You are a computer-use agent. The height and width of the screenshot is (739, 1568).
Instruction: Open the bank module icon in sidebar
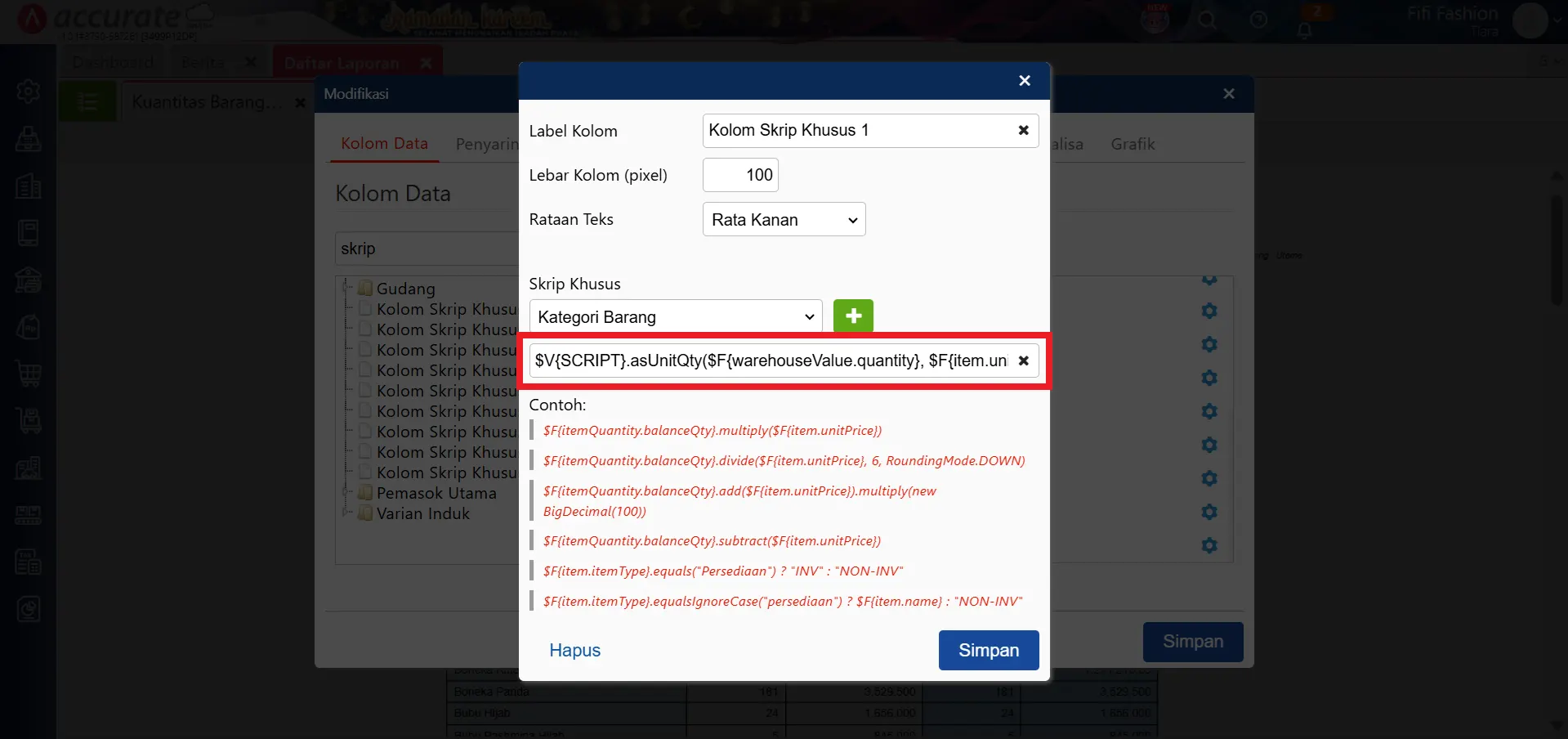coord(29,280)
